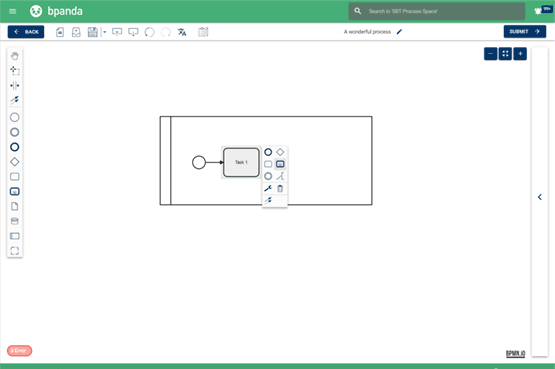Open the hamburger navigation menu
Screen dimensions: 555x369
[13, 11]
